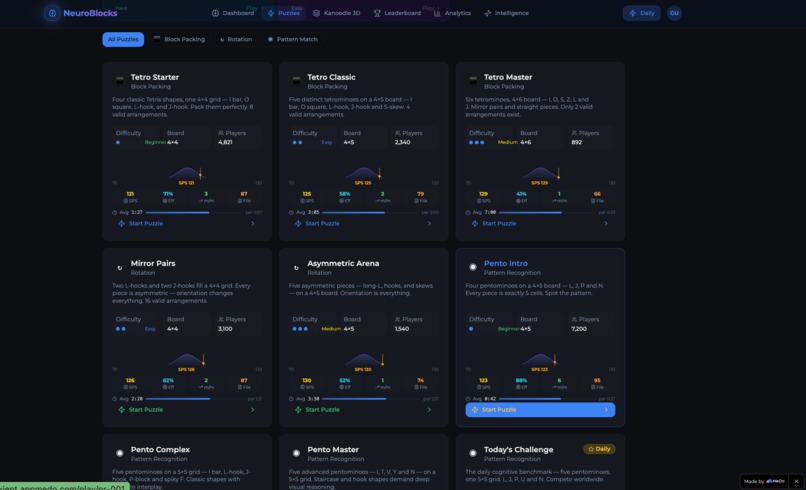Click chevron arrow on Tetro Classic card

pos(429,224)
